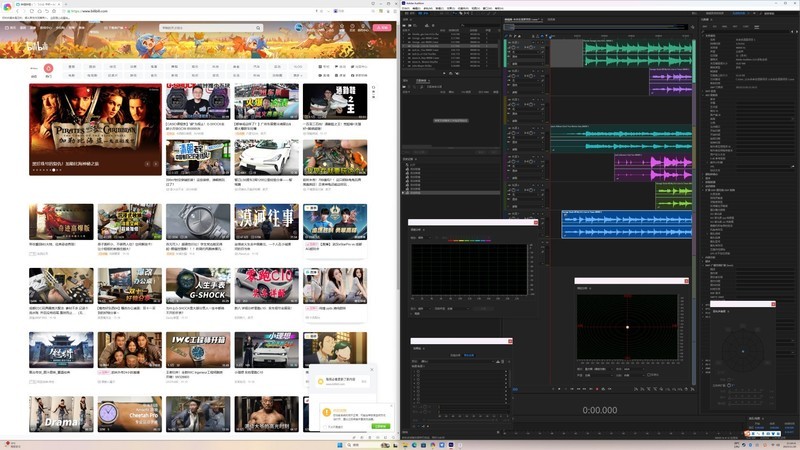Click the pink 投稿 button on bilibili
The height and width of the screenshot is (450, 800).
[381, 28]
